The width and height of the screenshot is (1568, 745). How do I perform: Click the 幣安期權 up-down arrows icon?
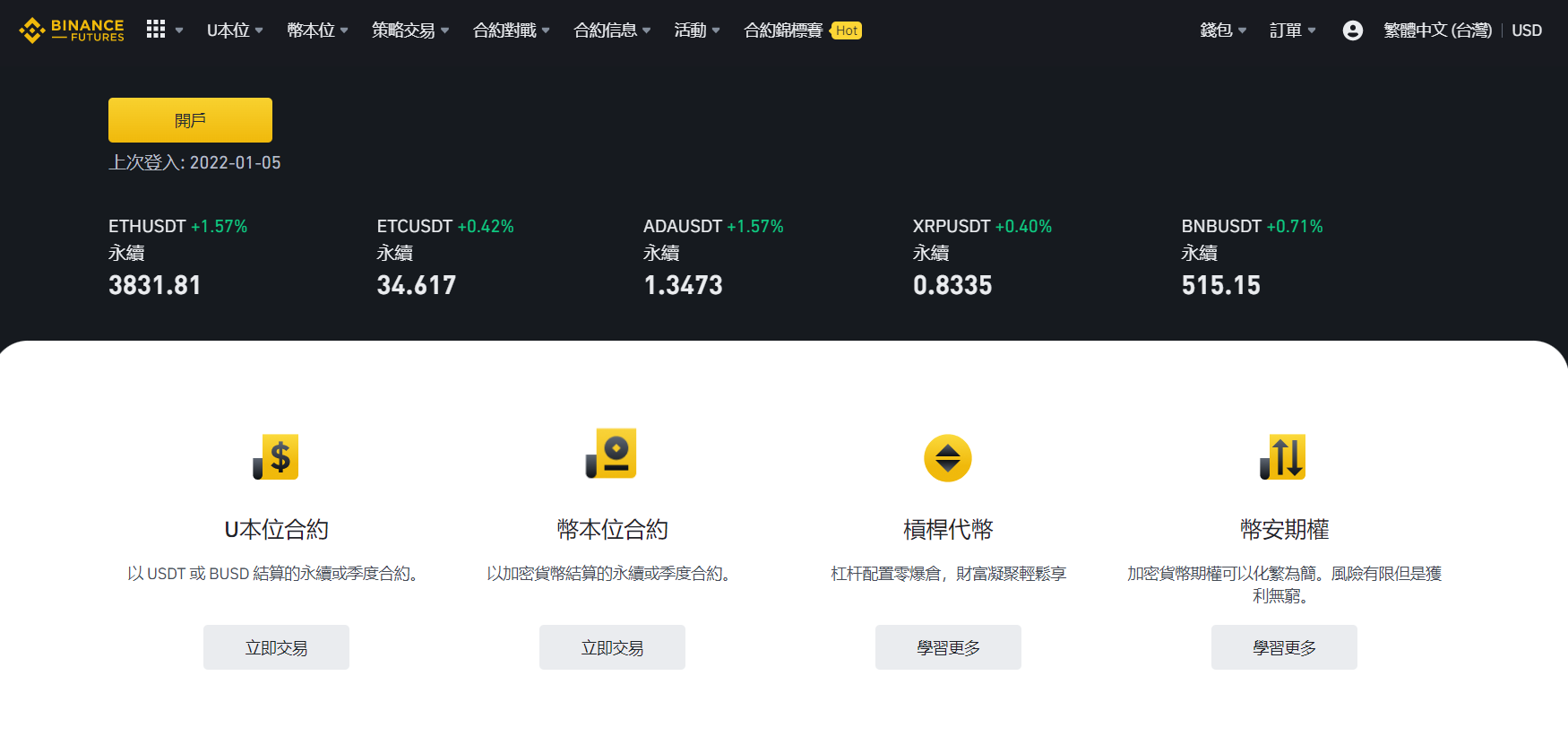[x=1283, y=457]
